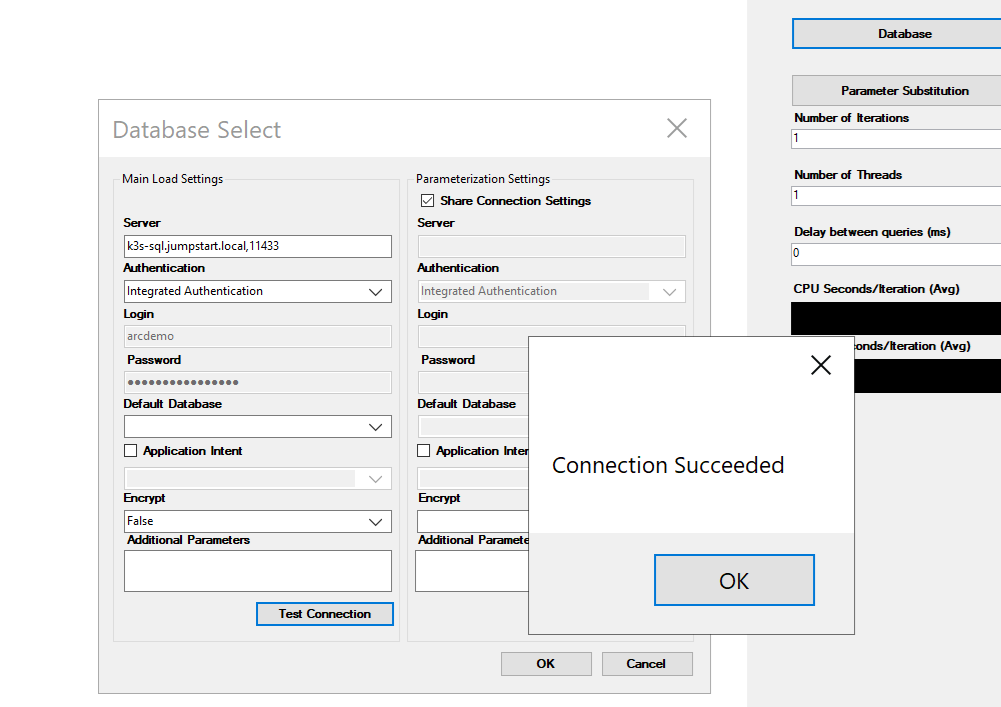Click OK on Connection Succeeded popup
Image resolution: width=1001 pixels, height=707 pixels.
coord(734,580)
